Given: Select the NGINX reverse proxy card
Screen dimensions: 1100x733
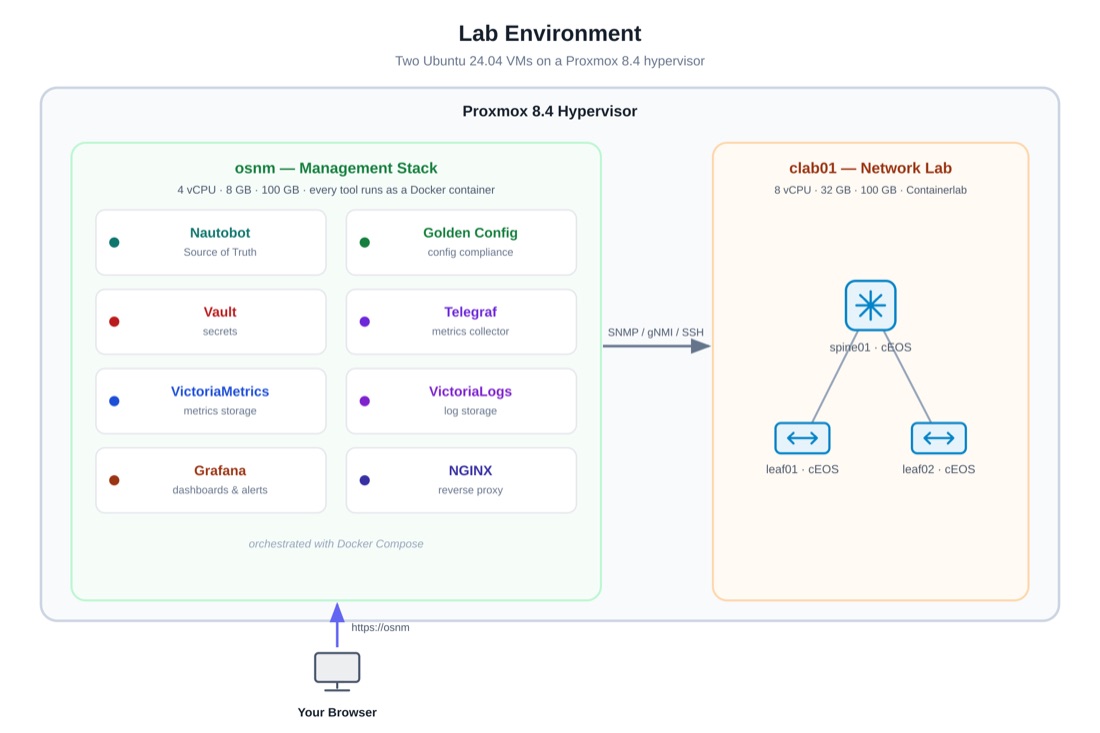Looking at the screenshot, I should point(461,480).
